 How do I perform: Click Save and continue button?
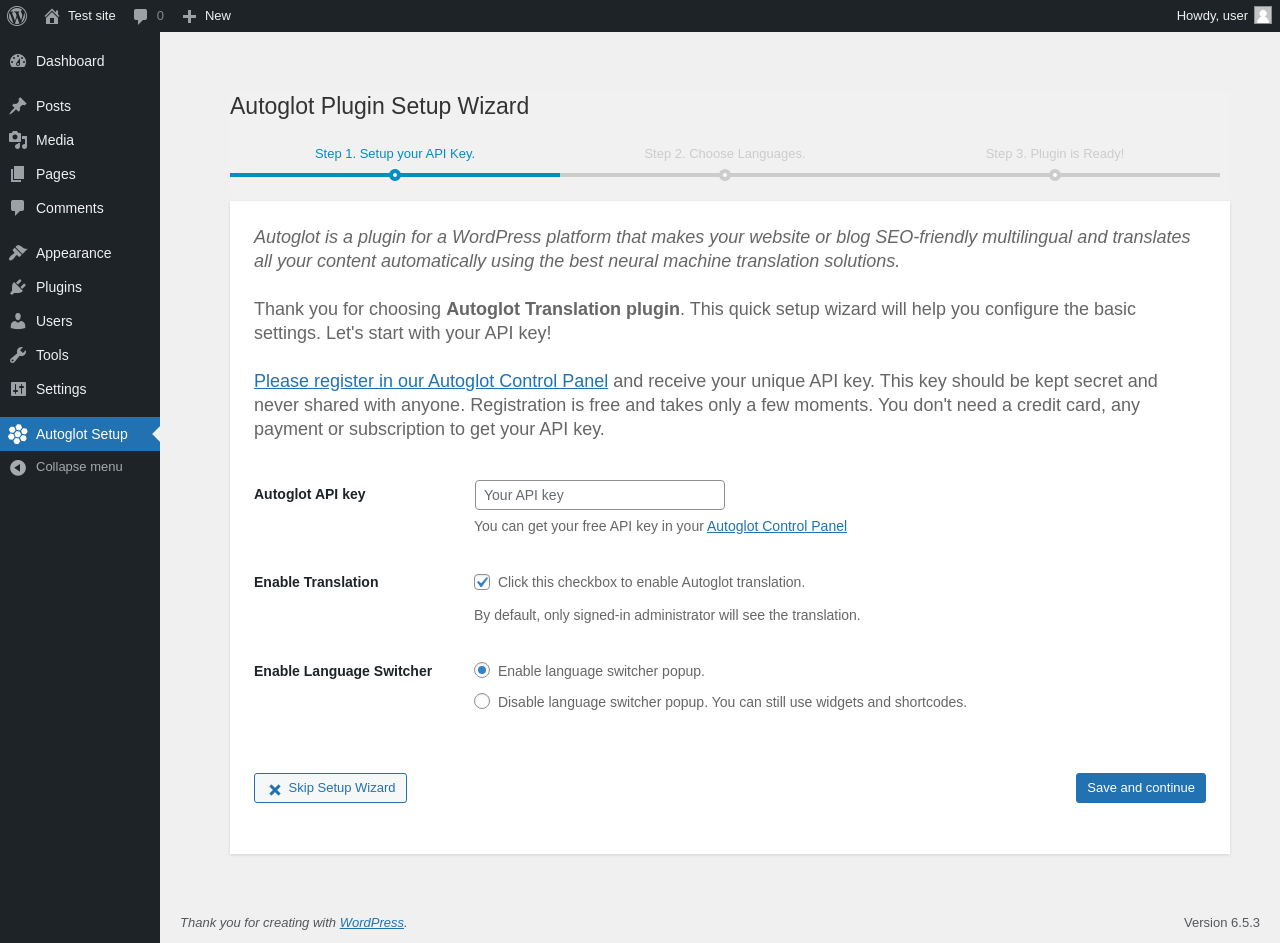click(x=1140, y=788)
